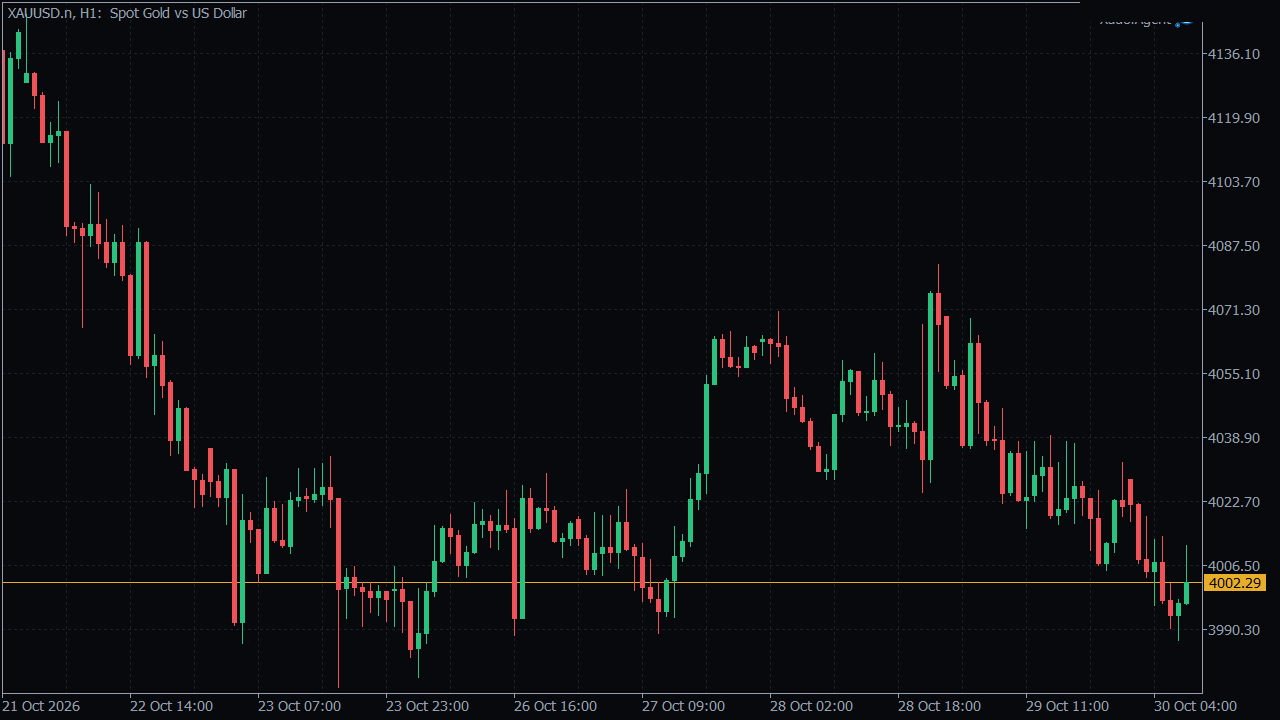
Task: Select the 29 Oct 11:00 time label
Action: (1068, 706)
